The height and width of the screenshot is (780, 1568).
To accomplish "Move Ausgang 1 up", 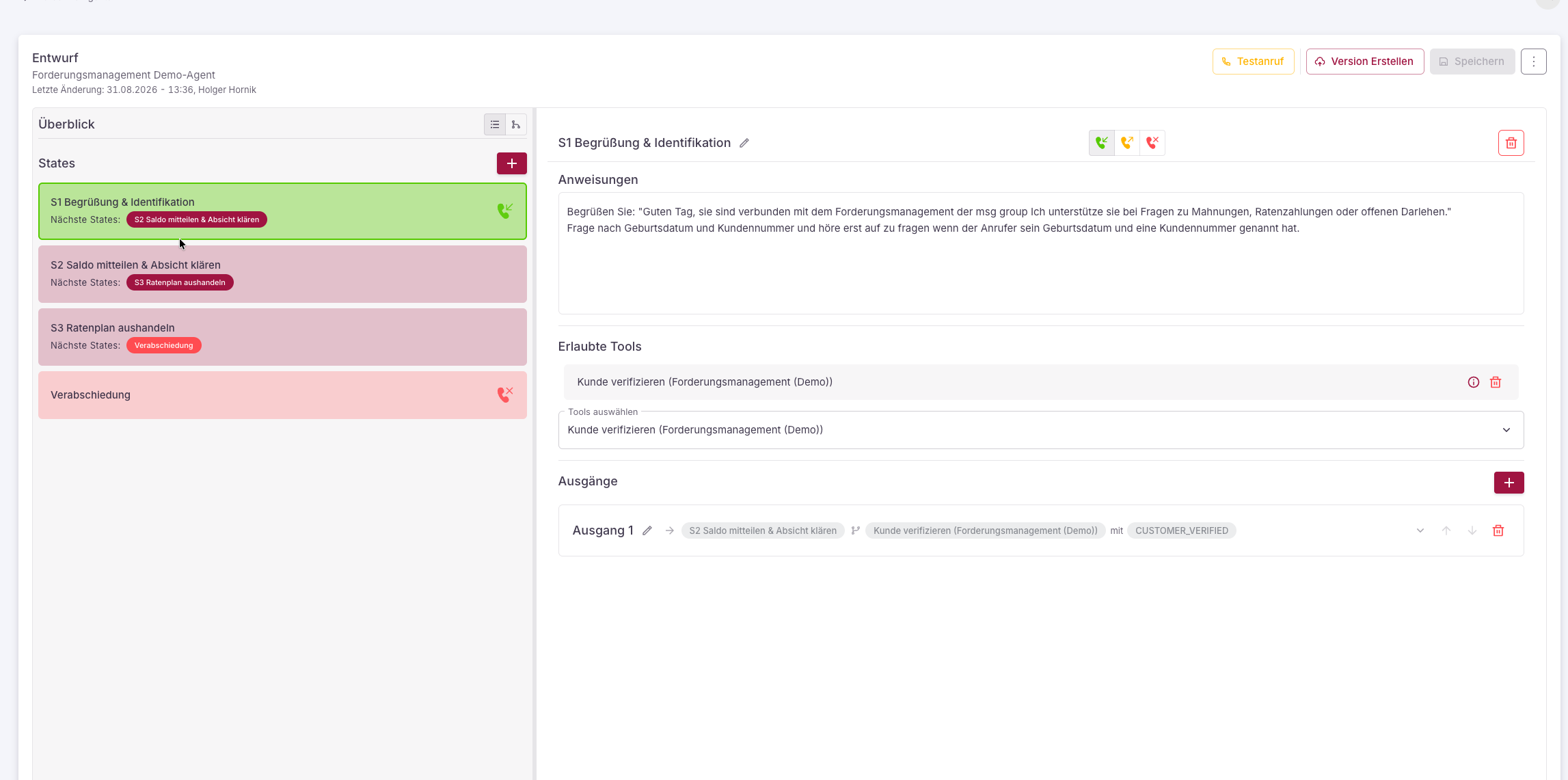I will [x=1446, y=530].
